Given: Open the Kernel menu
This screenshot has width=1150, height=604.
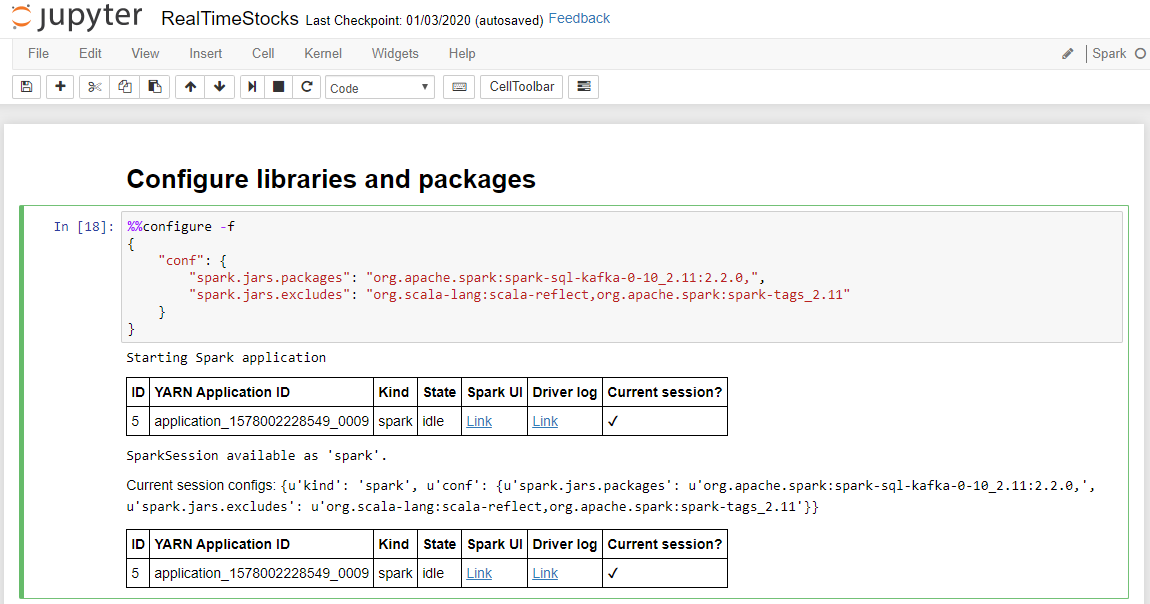Looking at the screenshot, I should coord(322,53).
